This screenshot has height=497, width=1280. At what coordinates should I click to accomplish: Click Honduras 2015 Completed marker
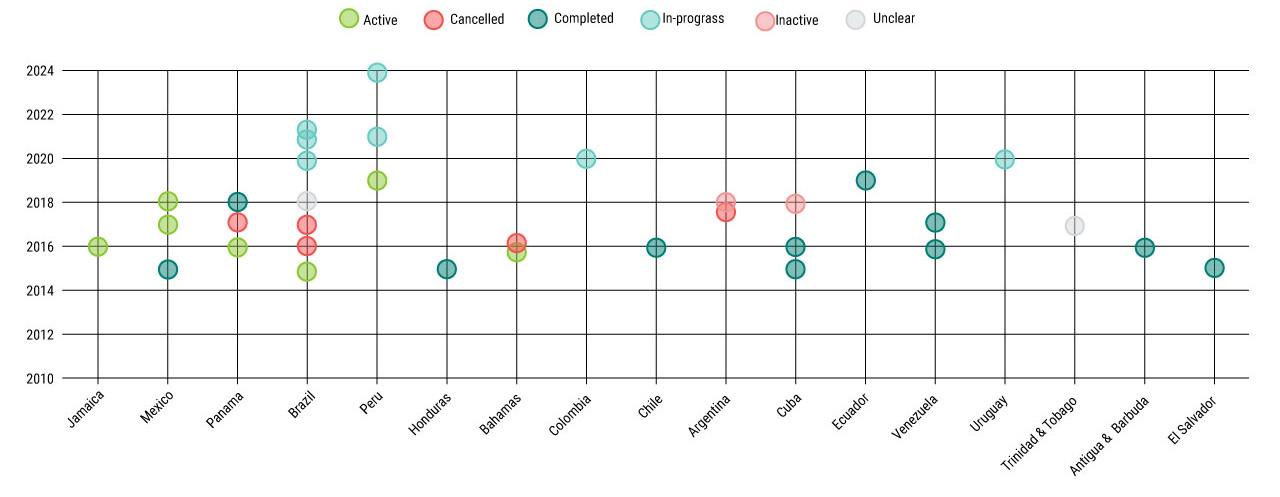tap(447, 269)
